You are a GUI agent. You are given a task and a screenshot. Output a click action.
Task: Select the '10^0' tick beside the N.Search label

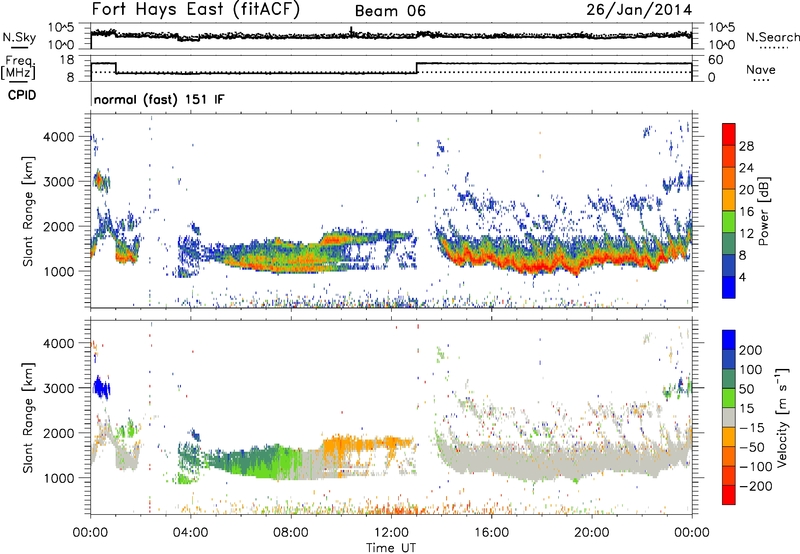[722, 45]
